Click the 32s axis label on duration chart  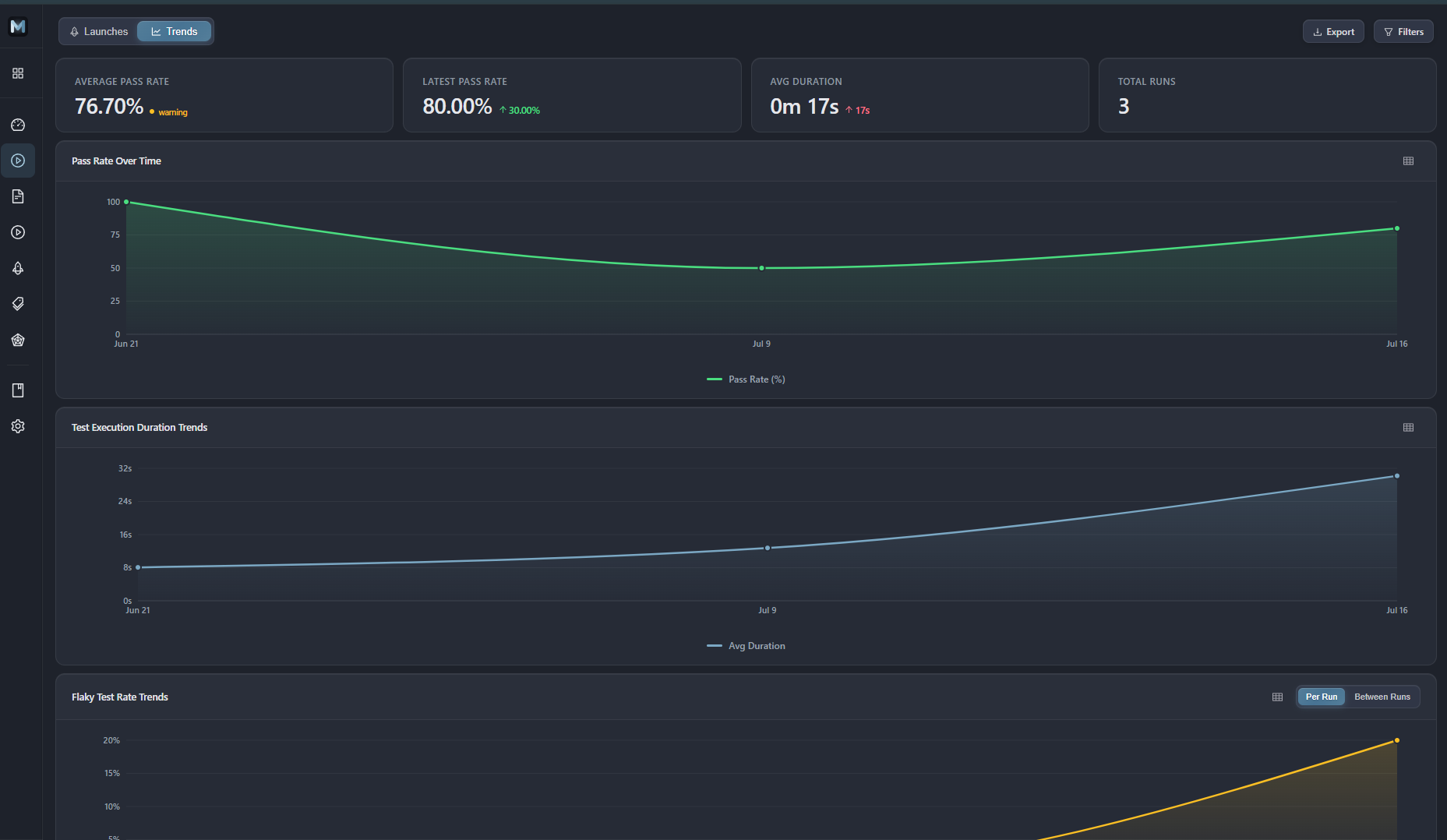click(x=125, y=468)
